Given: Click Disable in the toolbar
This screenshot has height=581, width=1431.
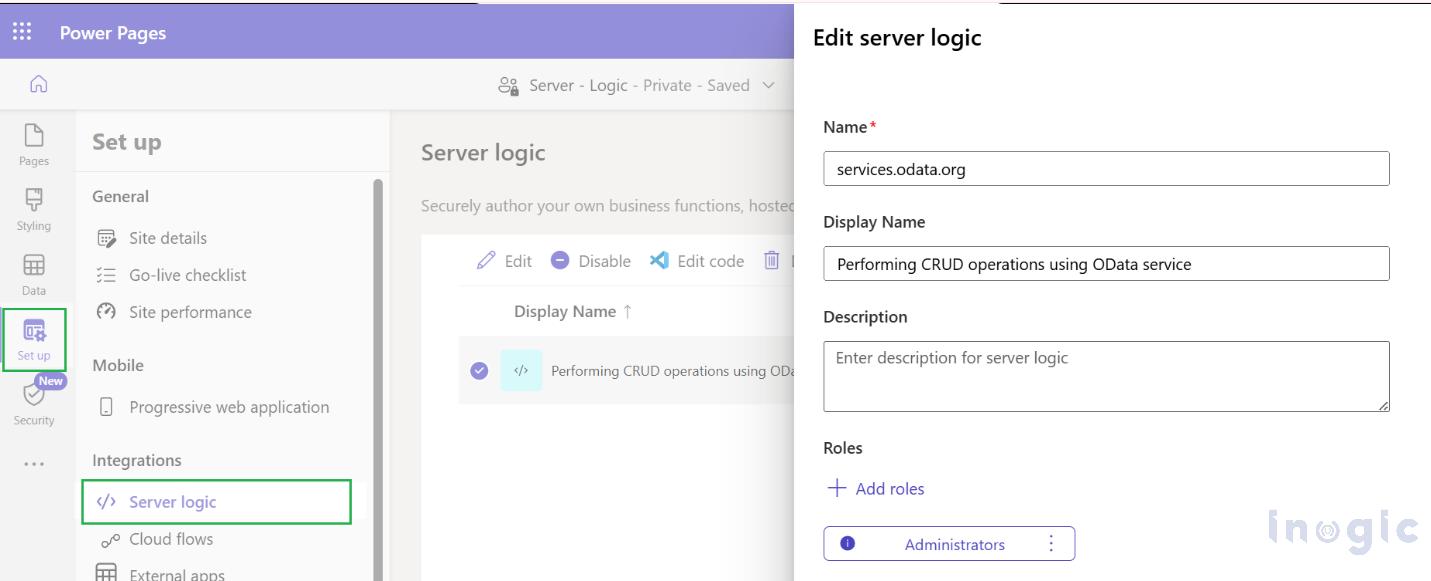Looking at the screenshot, I should (x=591, y=261).
